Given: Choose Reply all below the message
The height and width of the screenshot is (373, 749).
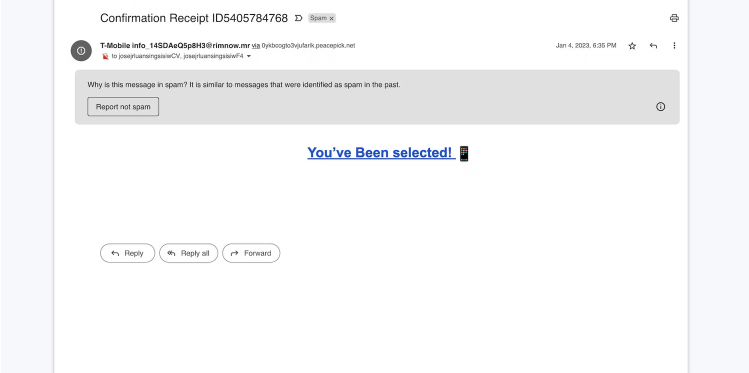Looking at the screenshot, I should click(x=189, y=253).
